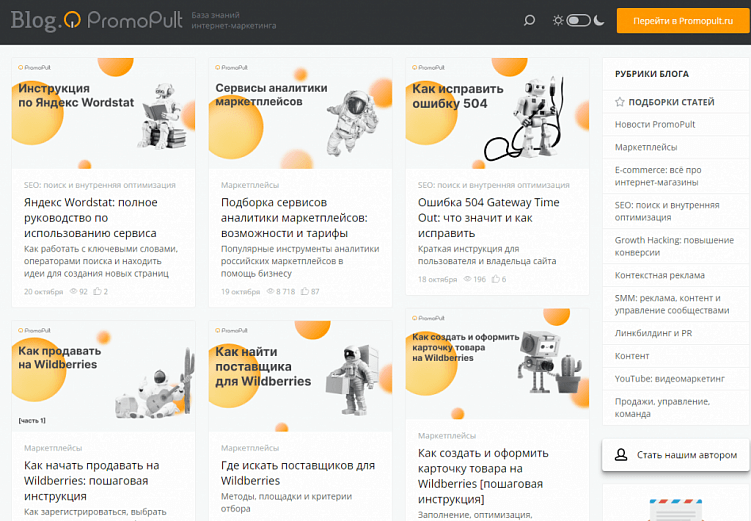751x521 pixels.
Task: Click views eye icon showing 8 718
Action: tap(270, 291)
